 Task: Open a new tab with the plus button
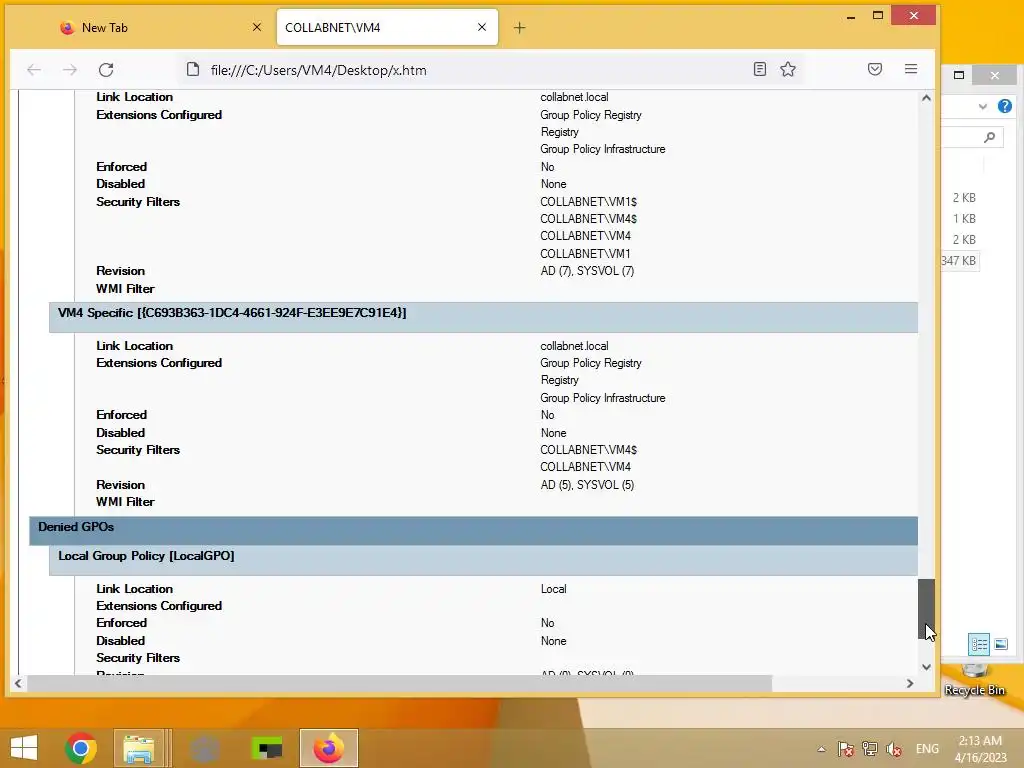[x=519, y=27]
